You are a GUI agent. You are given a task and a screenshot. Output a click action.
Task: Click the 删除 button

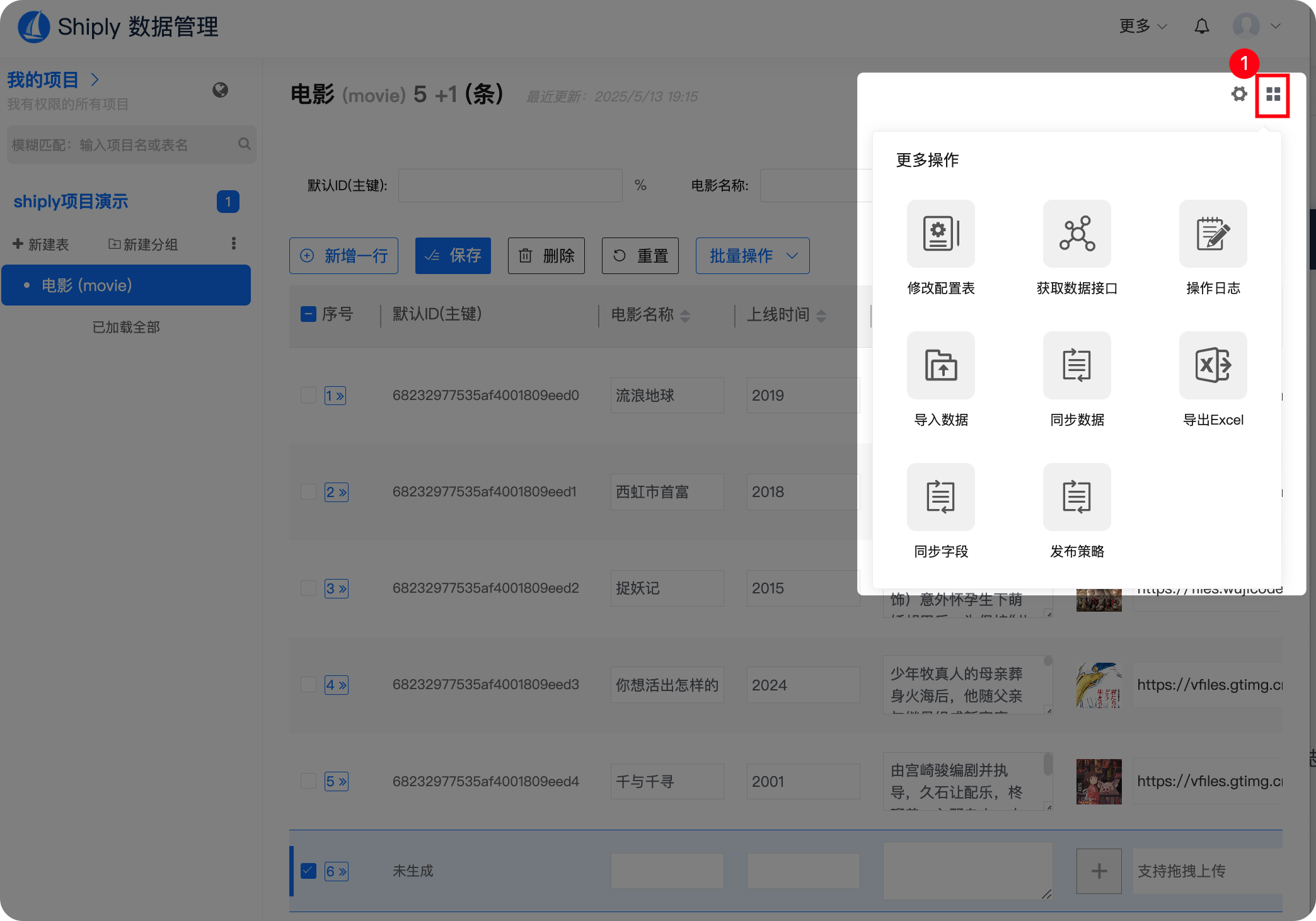pos(546,256)
